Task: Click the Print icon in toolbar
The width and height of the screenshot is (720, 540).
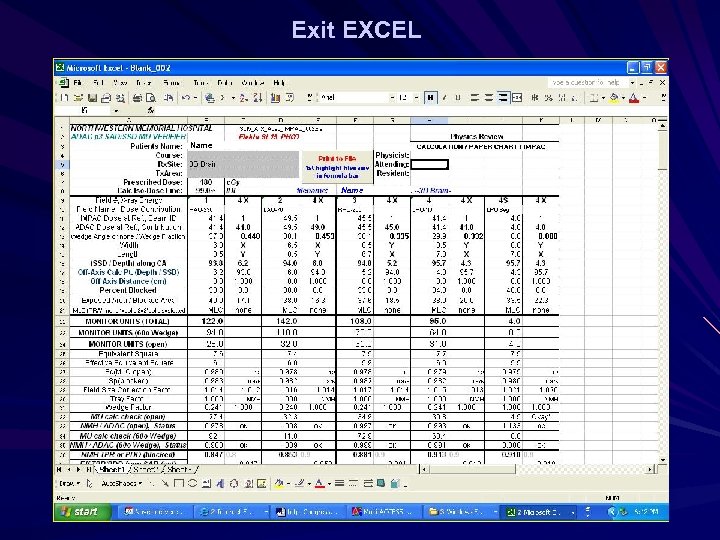Action: (137, 98)
